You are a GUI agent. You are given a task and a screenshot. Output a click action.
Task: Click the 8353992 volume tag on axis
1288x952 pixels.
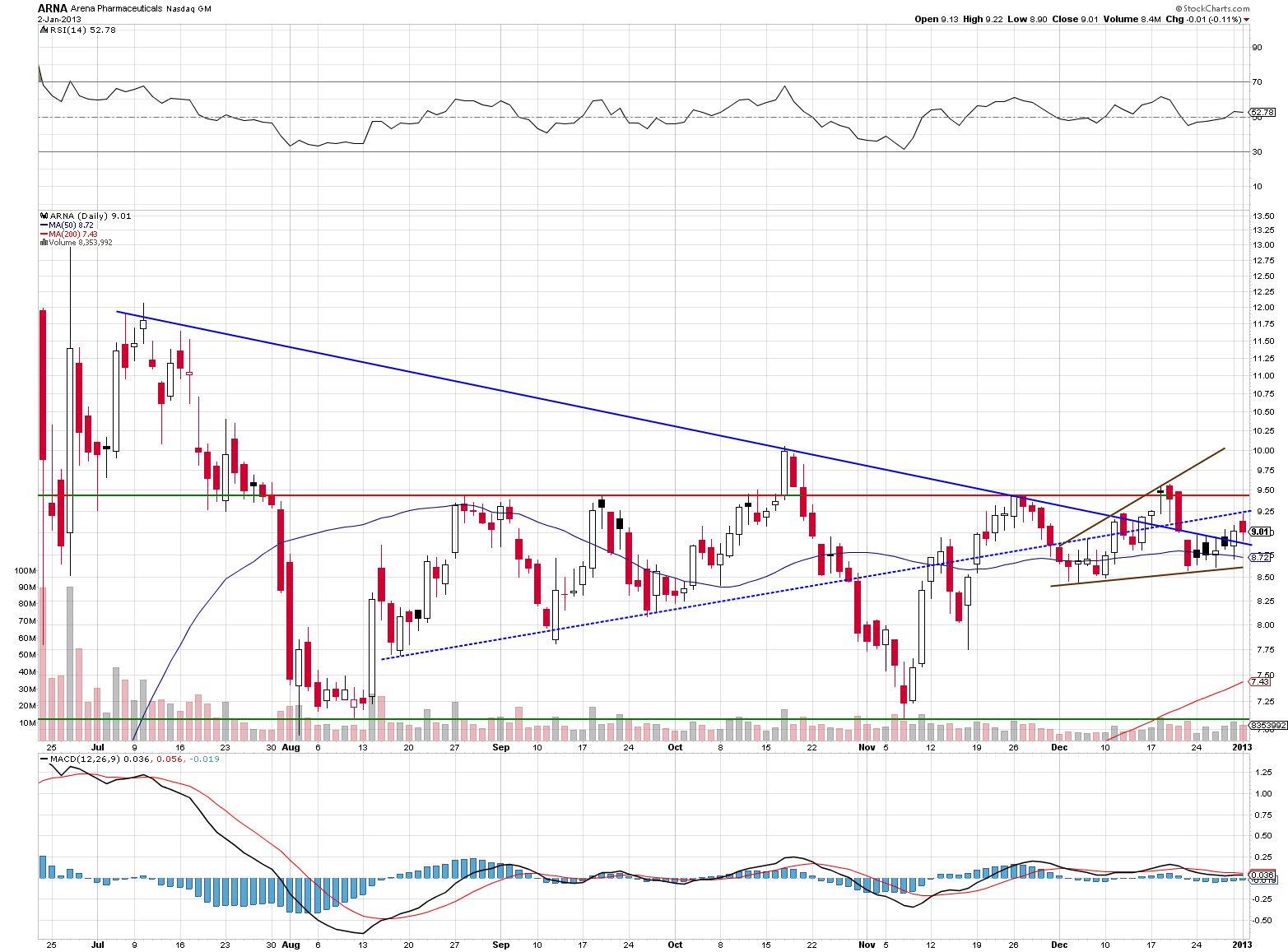1267,725
